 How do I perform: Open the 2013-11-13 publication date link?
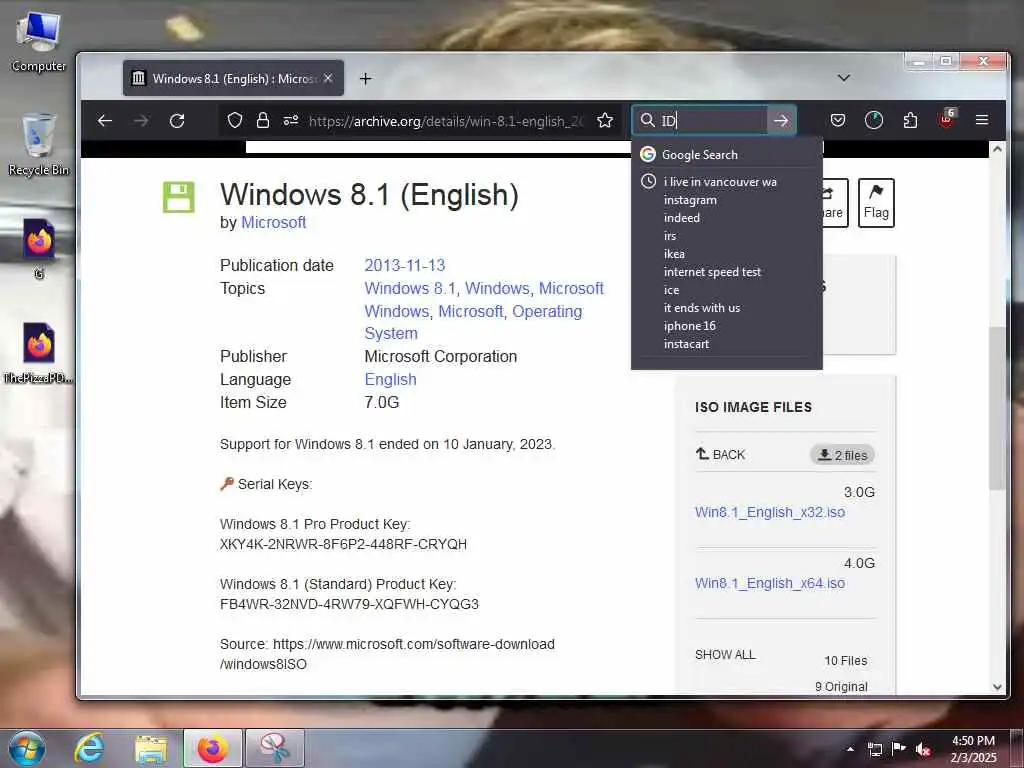click(x=405, y=266)
